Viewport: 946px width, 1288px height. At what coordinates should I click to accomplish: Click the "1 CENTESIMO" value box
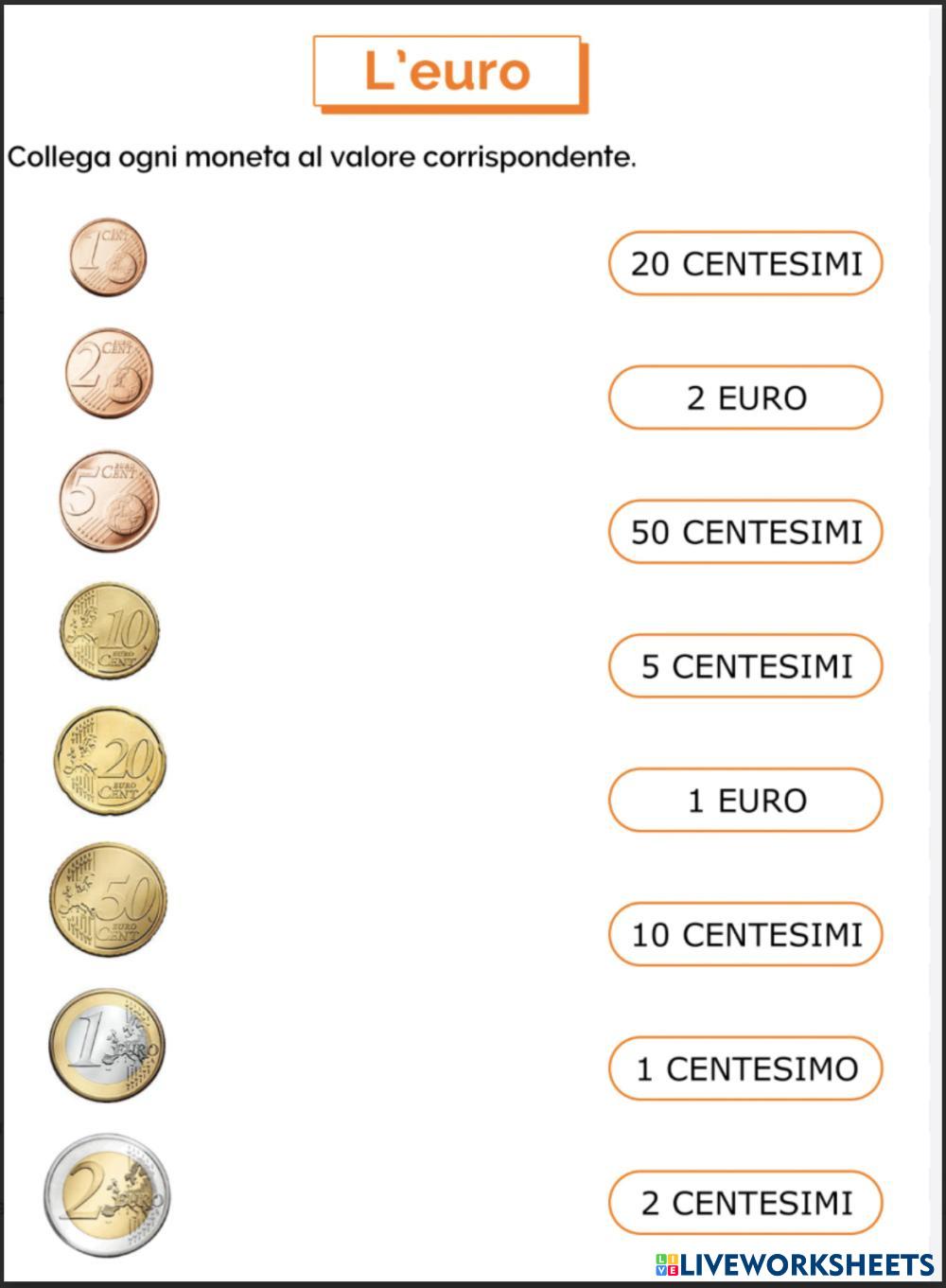click(x=745, y=1069)
